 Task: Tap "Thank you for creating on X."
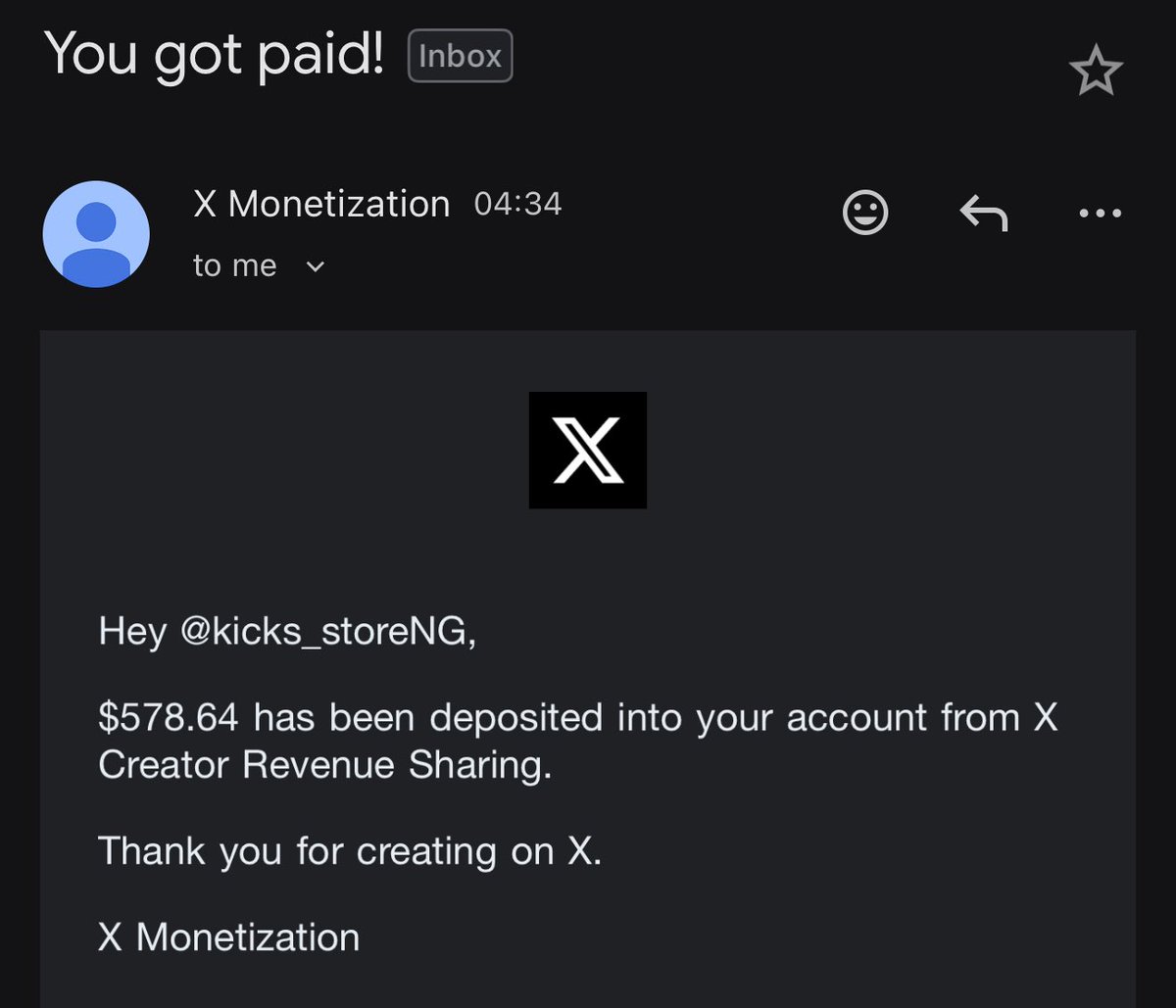point(350,851)
